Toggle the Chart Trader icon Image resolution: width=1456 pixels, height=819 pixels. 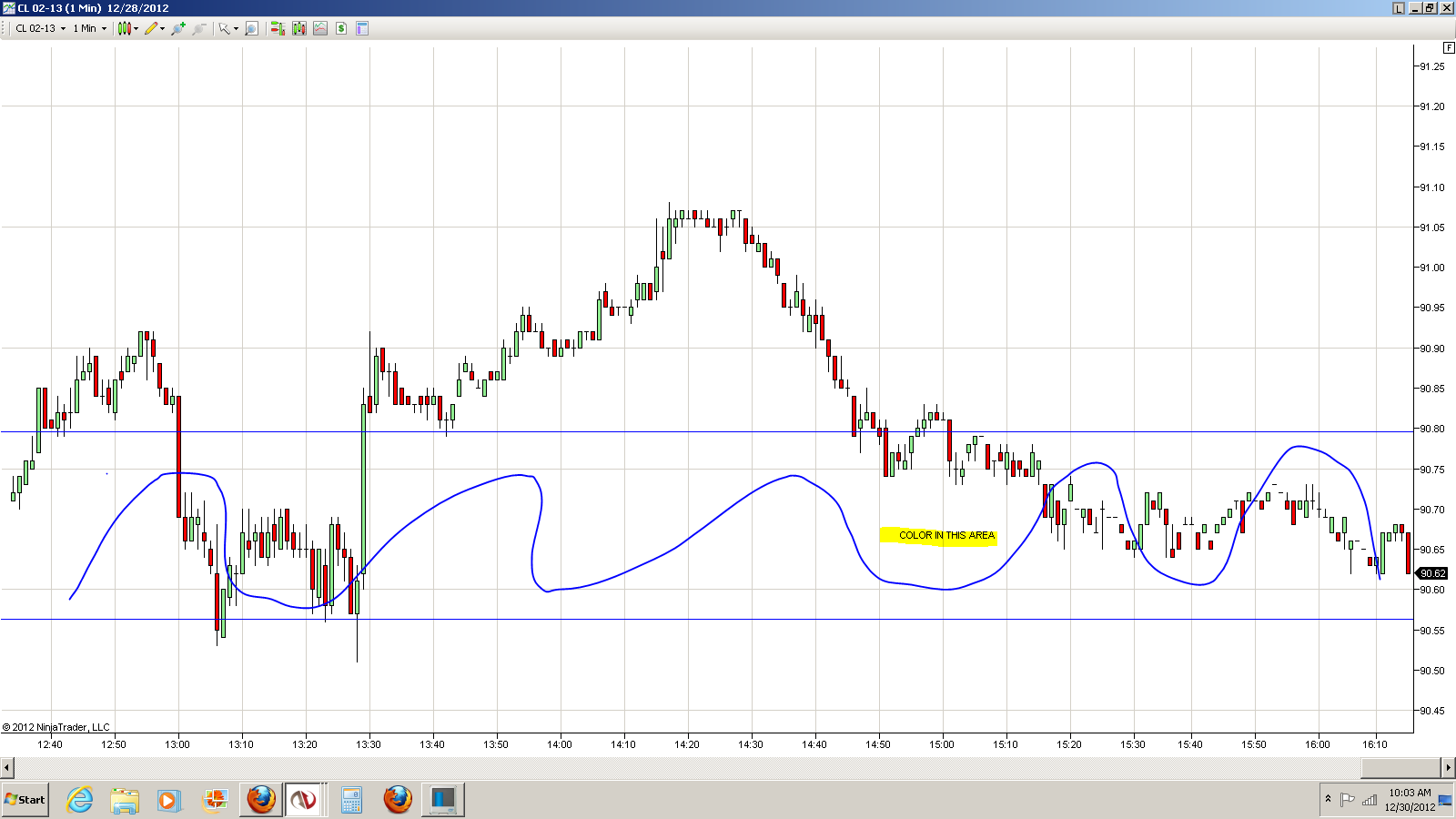278,28
